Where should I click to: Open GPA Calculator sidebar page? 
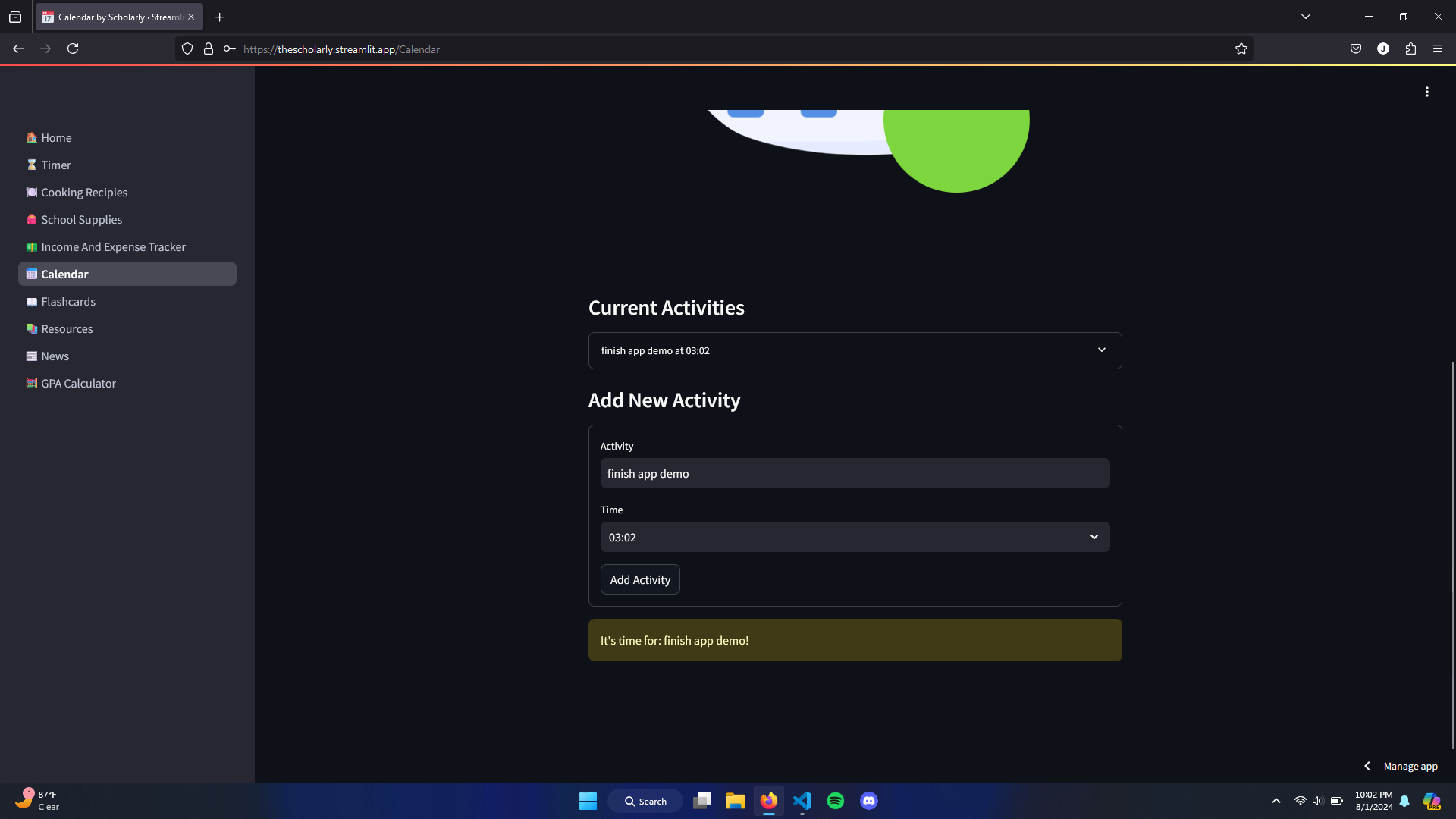click(78, 384)
